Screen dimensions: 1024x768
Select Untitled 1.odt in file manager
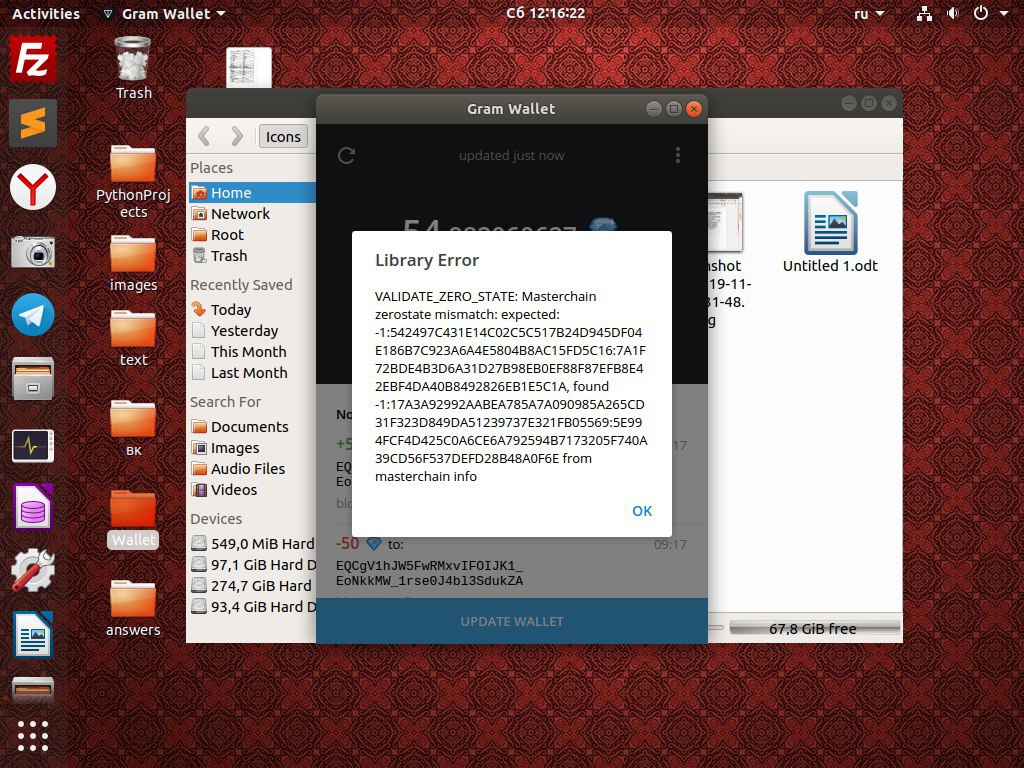830,232
